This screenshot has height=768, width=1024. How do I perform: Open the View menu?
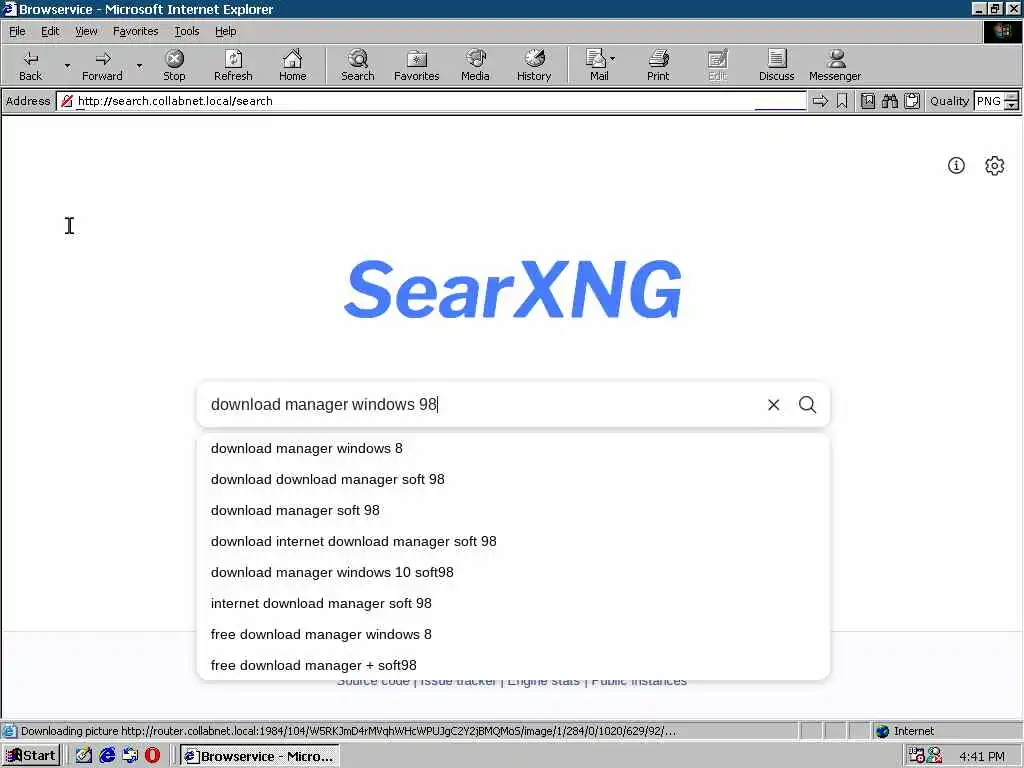pyautogui.click(x=86, y=31)
